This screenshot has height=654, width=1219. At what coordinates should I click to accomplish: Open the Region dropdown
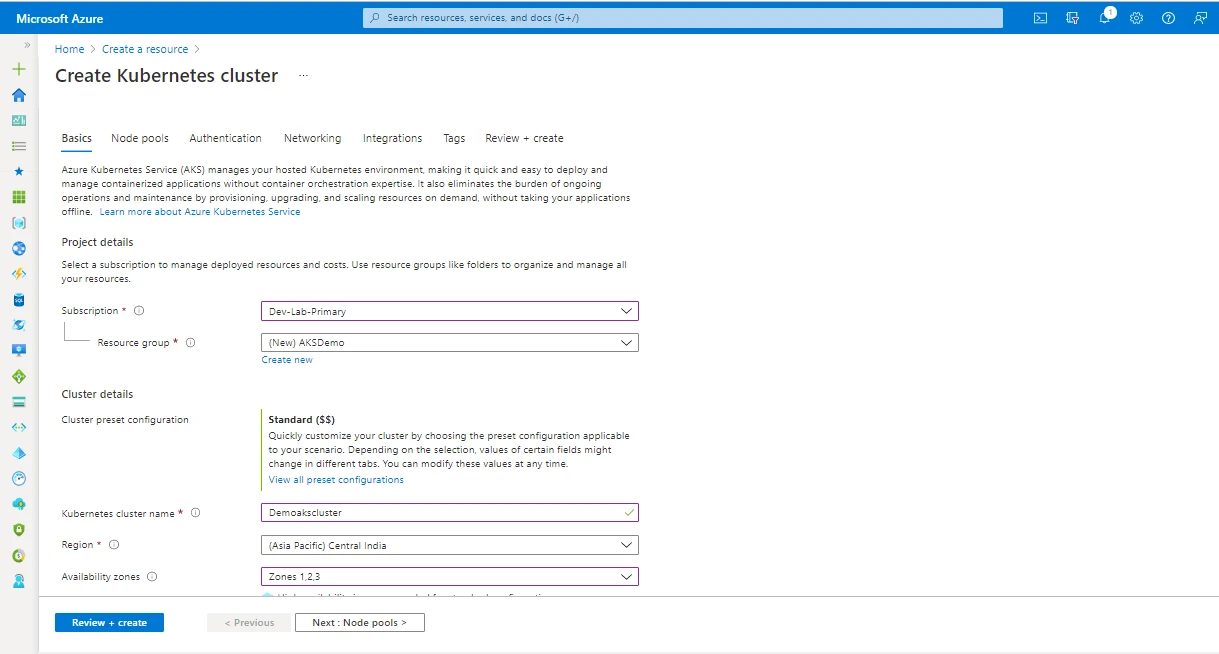coord(448,544)
